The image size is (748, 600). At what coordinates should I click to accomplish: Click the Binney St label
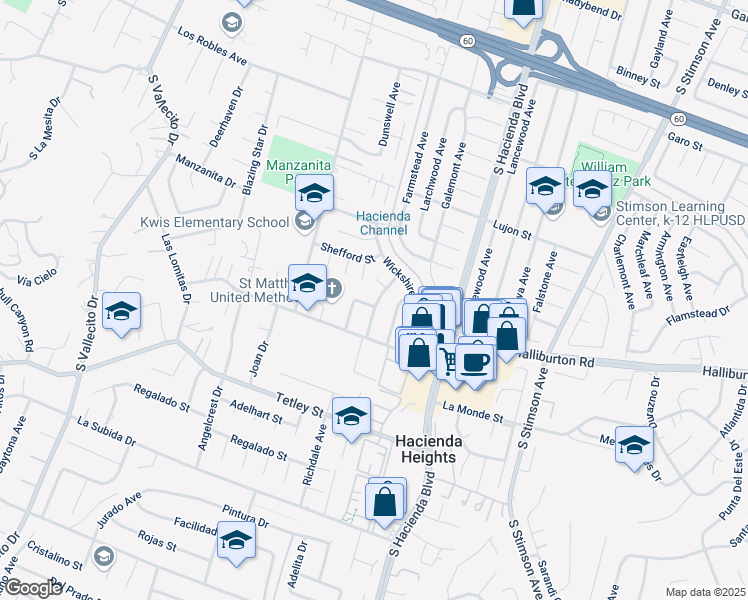638,77
